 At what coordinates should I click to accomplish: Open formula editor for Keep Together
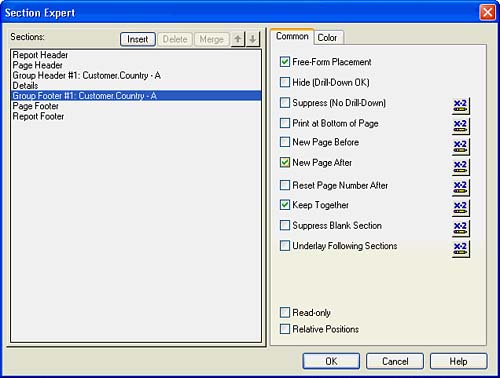coord(461,208)
